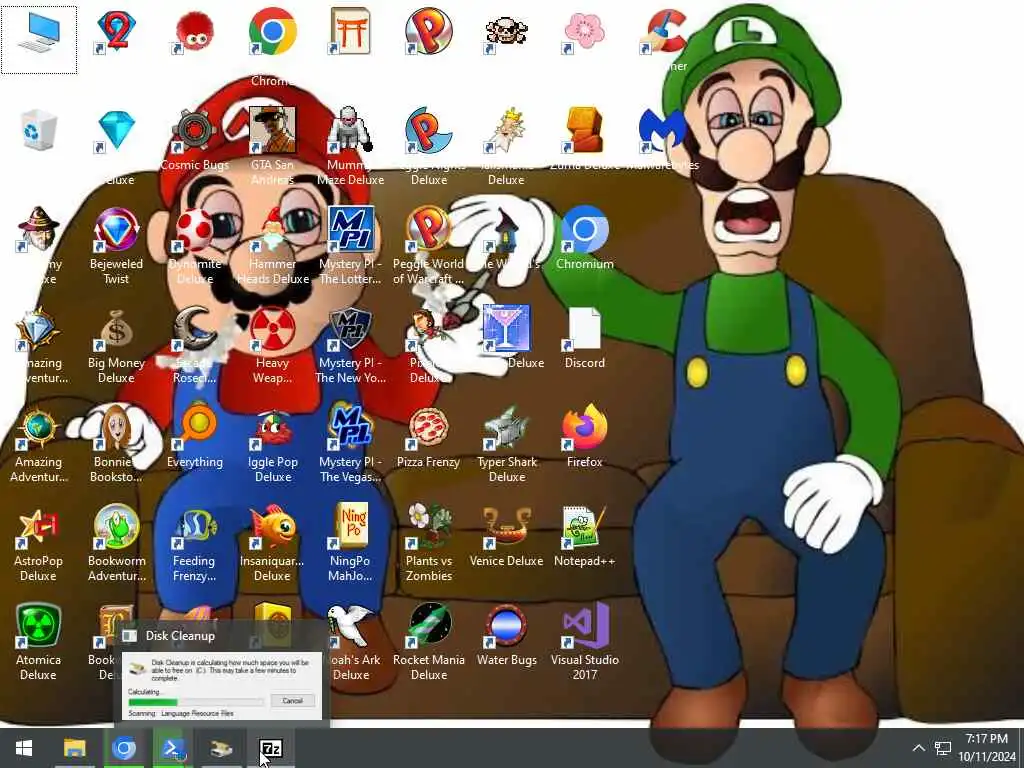Switch to Chromium on the taskbar
The image size is (1024, 768).
123,748
